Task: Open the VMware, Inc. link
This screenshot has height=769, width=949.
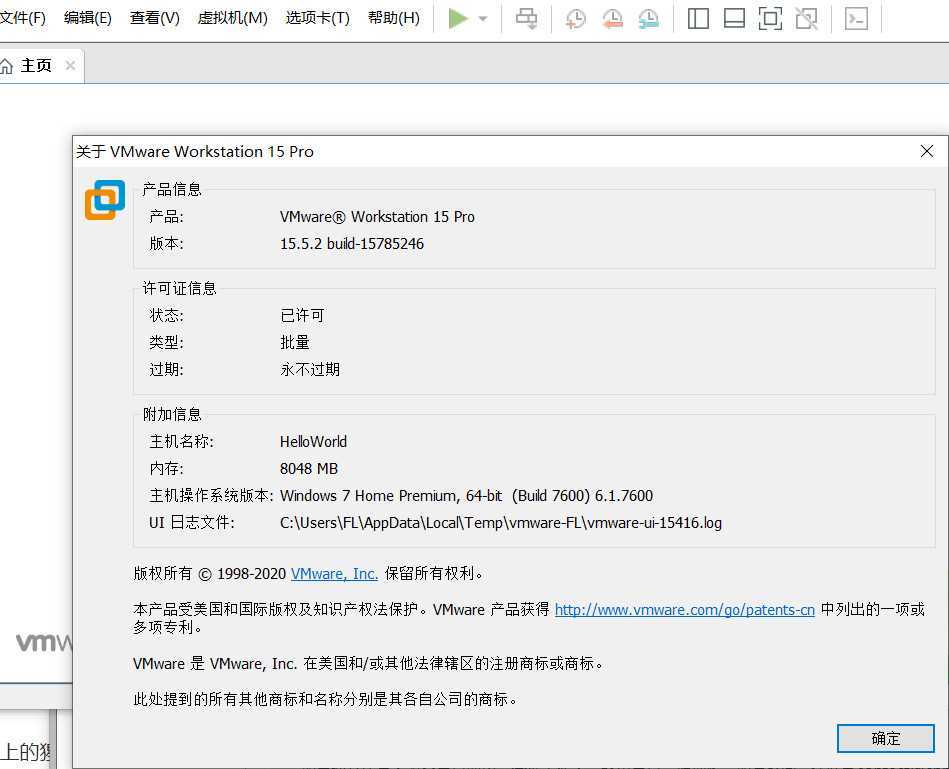Action: click(x=334, y=574)
